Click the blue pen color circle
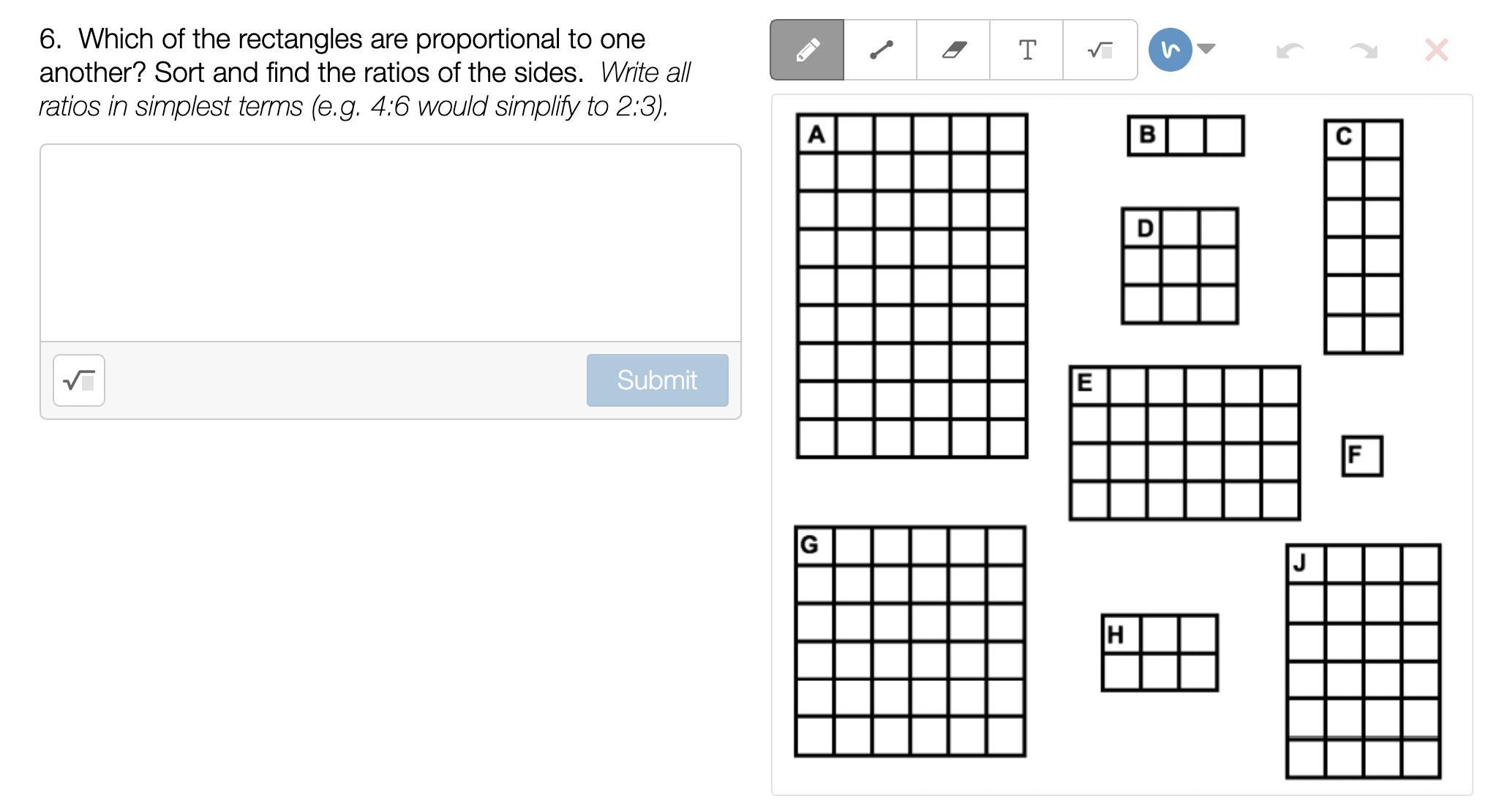Screen dimensions: 1491x812 click(x=1170, y=50)
